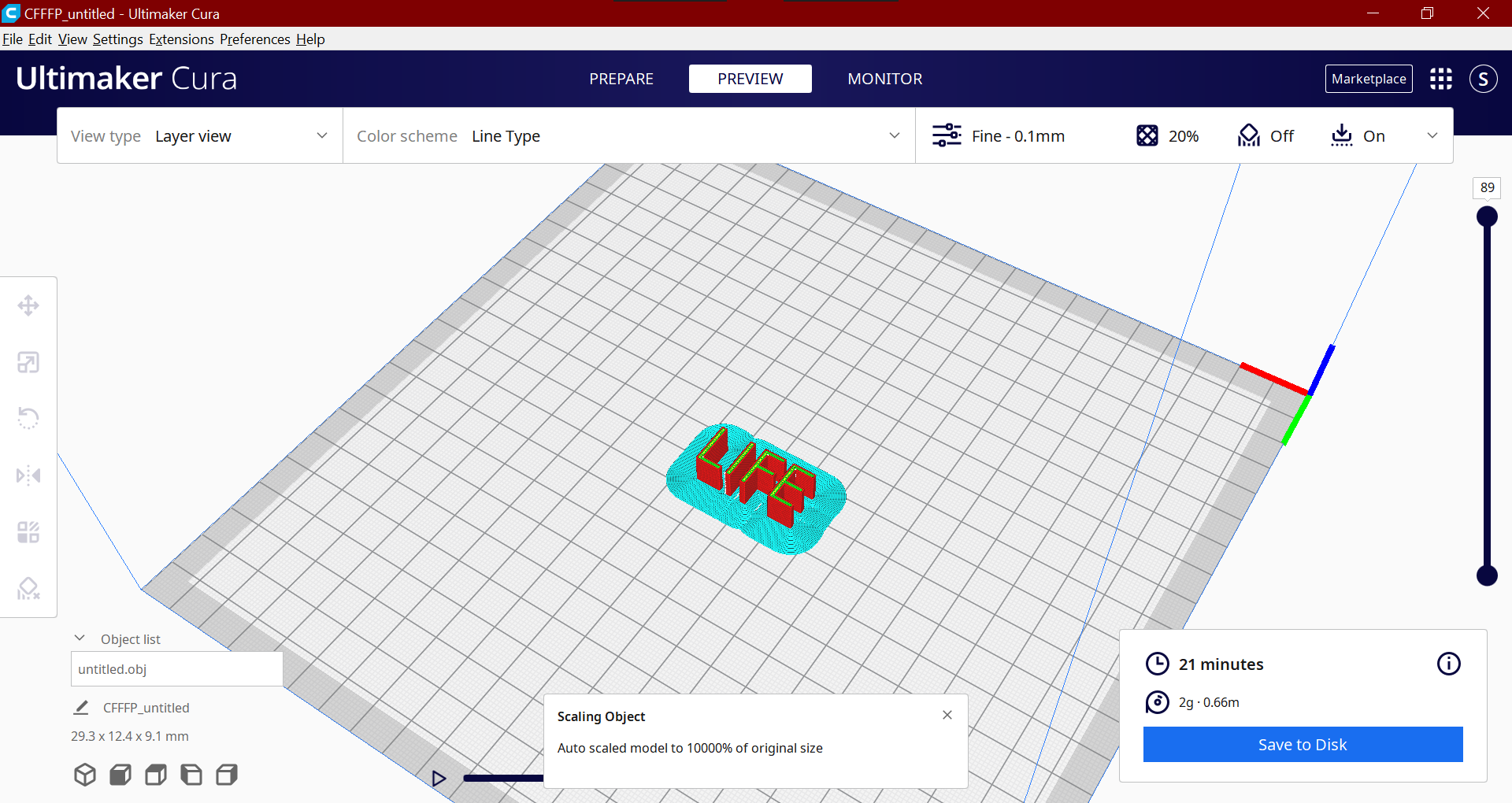Open the Extensions menu
Image resolution: width=1512 pixels, height=803 pixels.
pos(181,39)
